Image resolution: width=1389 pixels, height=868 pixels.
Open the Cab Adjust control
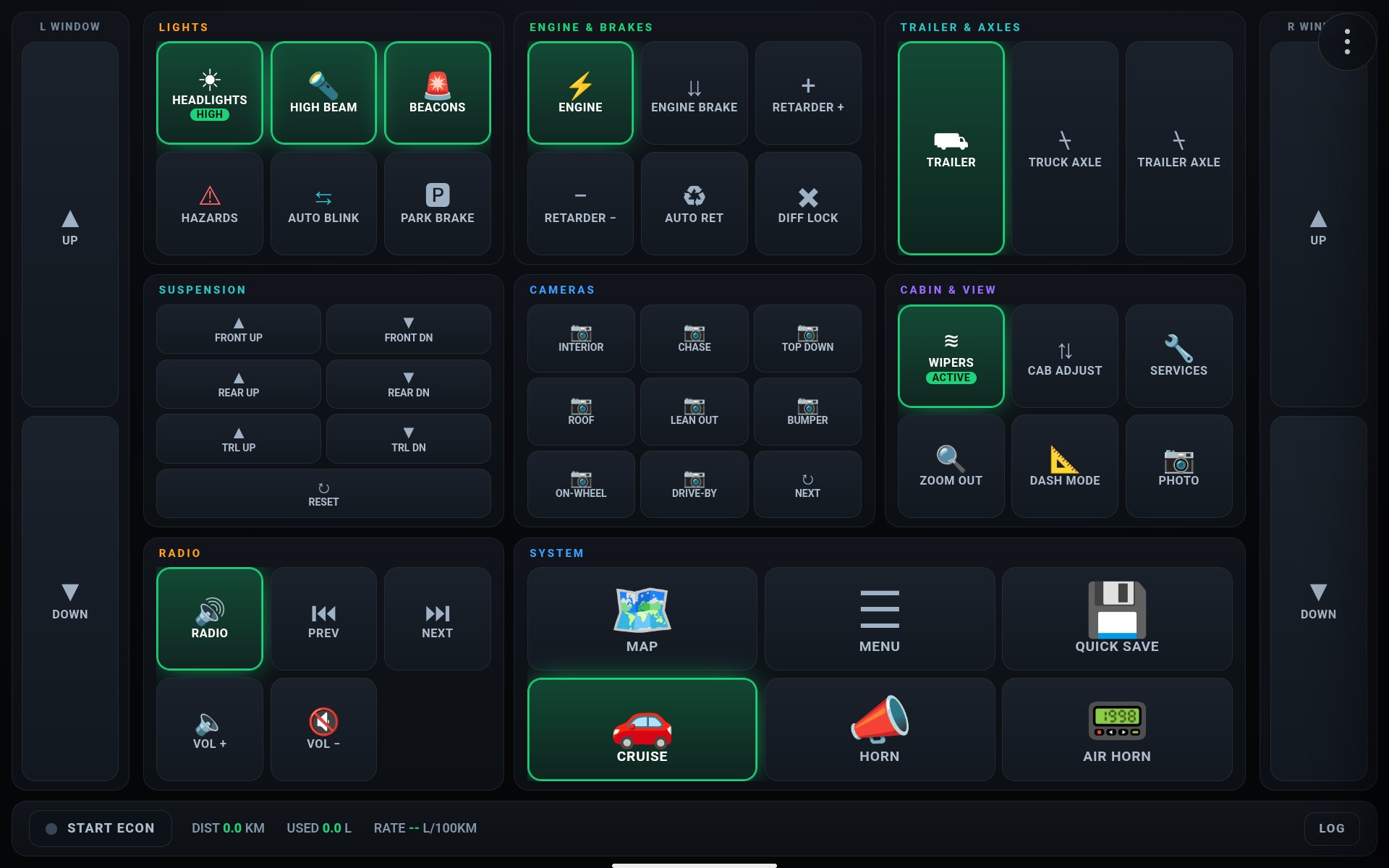[x=1065, y=356]
